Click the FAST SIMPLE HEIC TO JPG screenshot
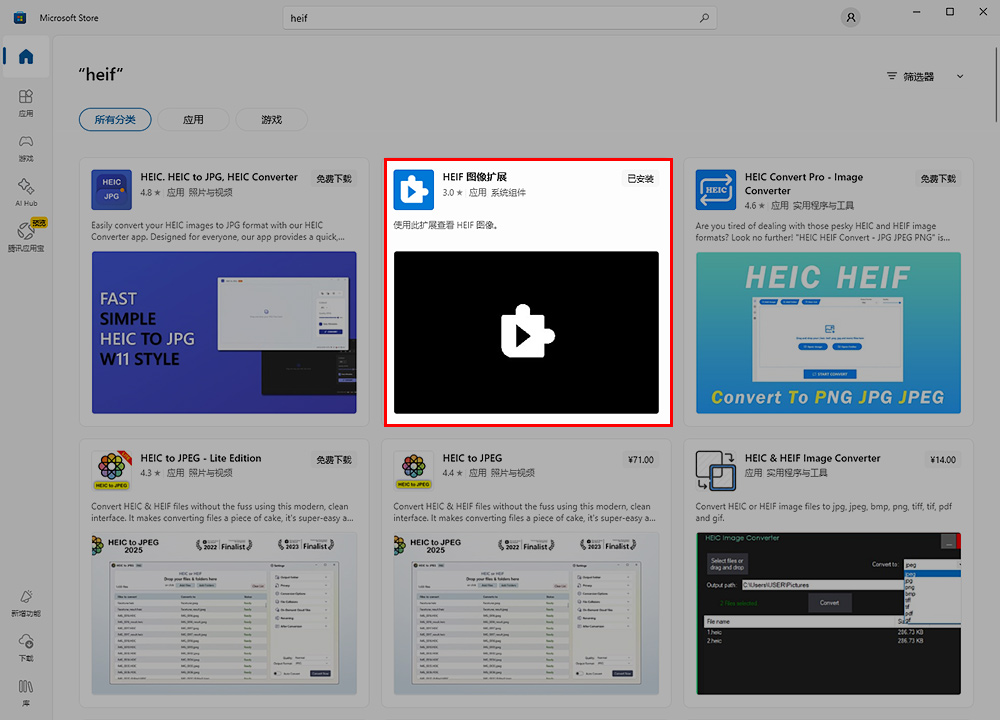The height and width of the screenshot is (720, 1000). click(x=224, y=332)
